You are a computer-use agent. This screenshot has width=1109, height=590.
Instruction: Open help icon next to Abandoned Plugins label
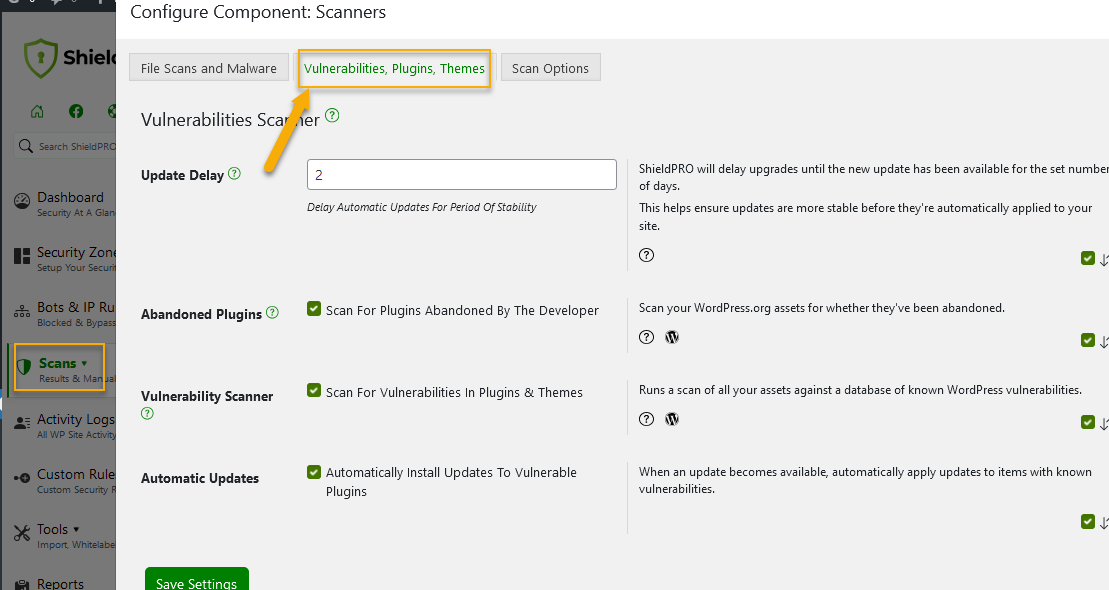[x=272, y=312]
